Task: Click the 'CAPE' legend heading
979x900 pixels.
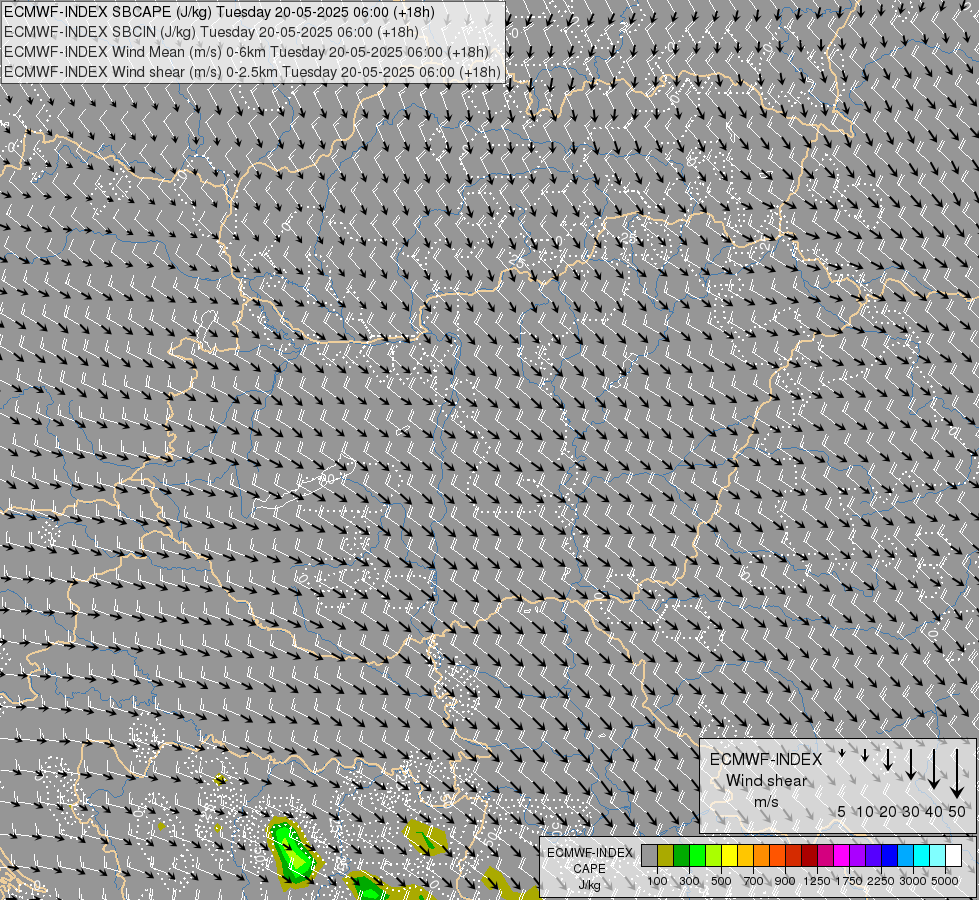Action: tap(589, 869)
